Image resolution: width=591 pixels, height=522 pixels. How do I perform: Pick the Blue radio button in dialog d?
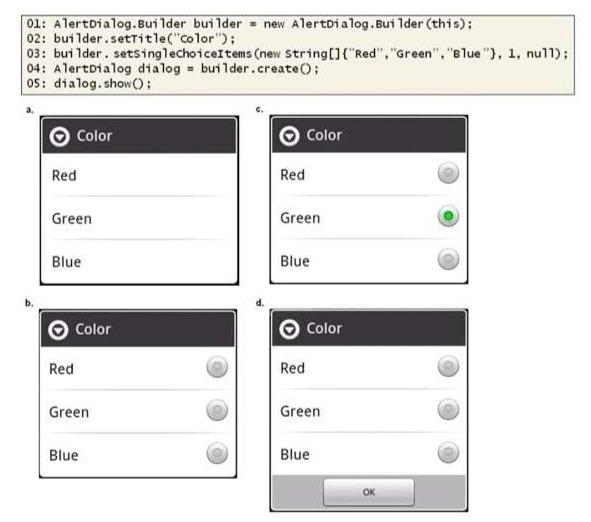click(x=448, y=452)
